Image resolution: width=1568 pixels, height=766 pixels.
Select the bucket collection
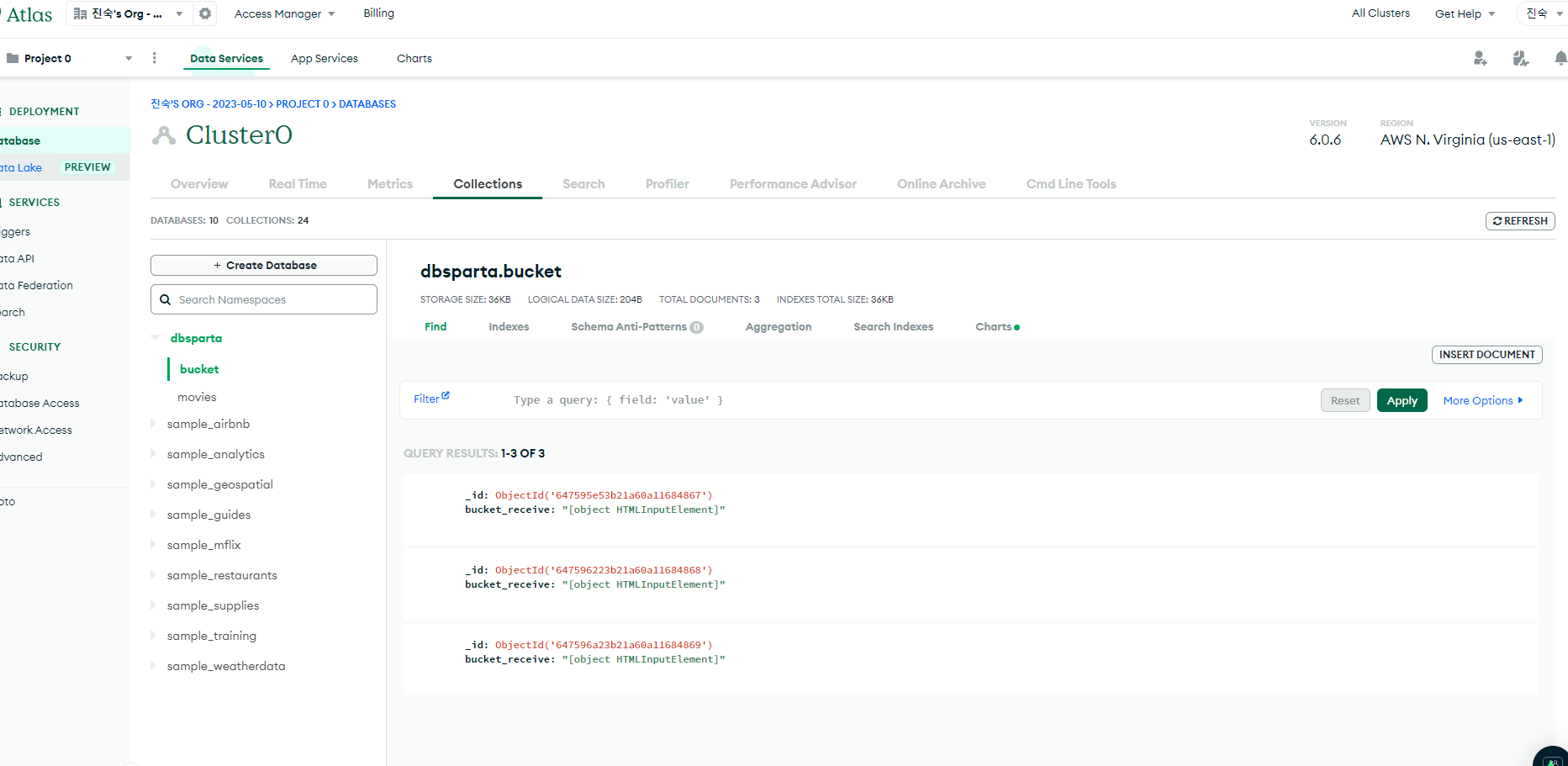click(x=199, y=369)
